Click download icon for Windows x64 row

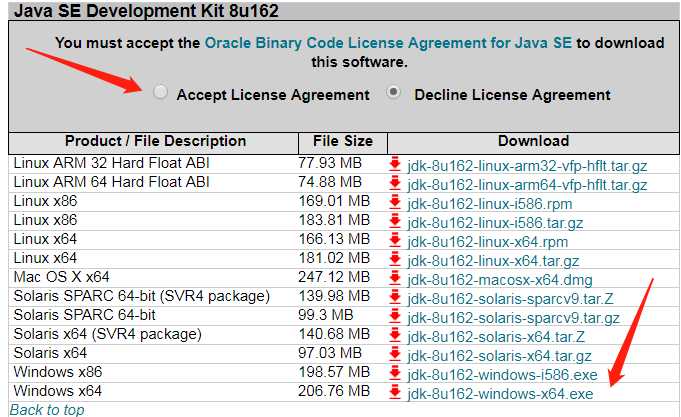pyautogui.click(x=395, y=391)
